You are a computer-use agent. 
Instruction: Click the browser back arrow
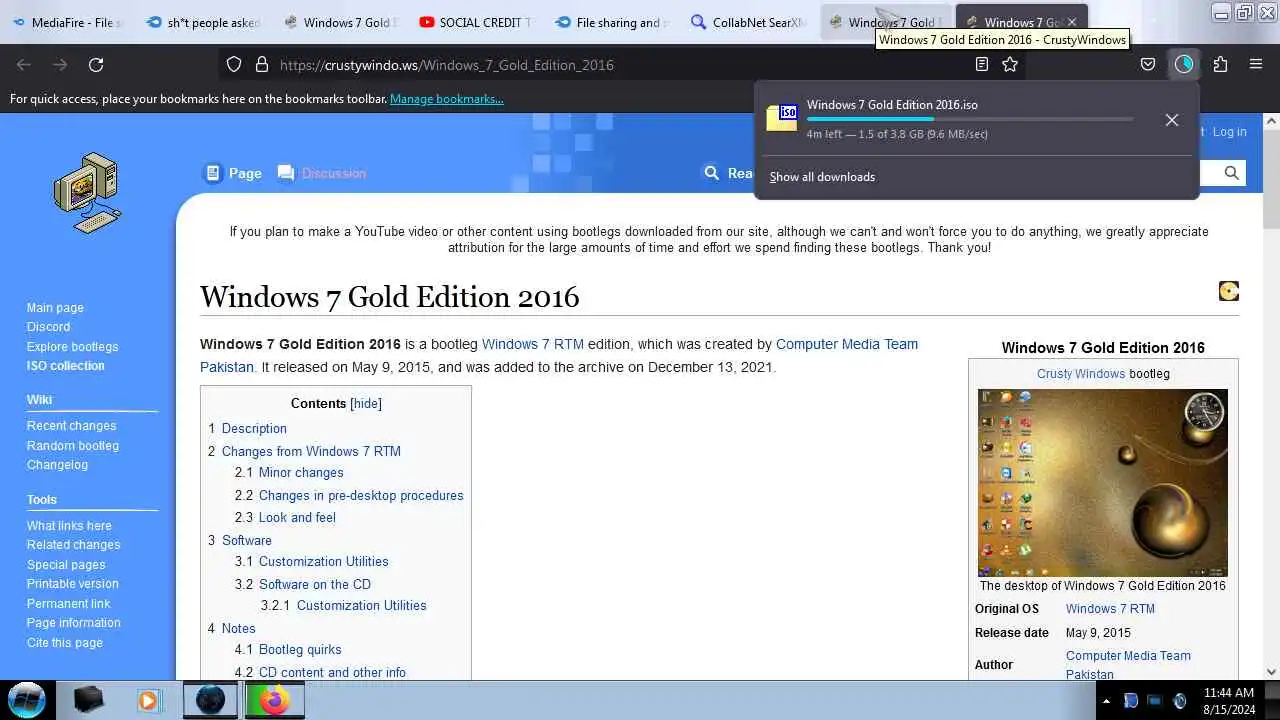coord(24,65)
